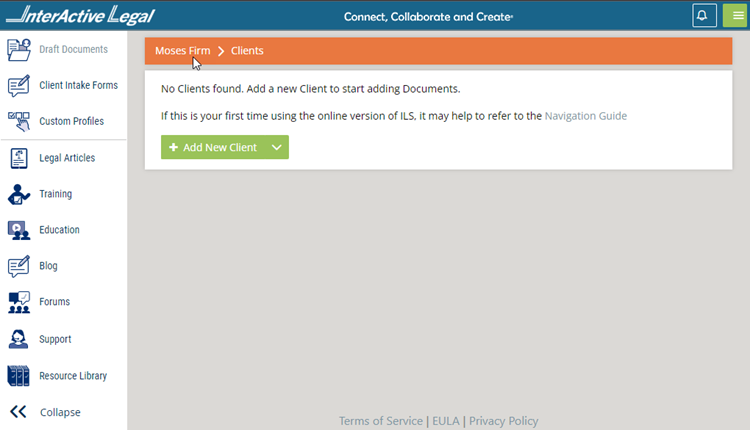Expand the Add New Client dropdown arrow
The height and width of the screenshot is (431, 750).
[x=277, y=147]
